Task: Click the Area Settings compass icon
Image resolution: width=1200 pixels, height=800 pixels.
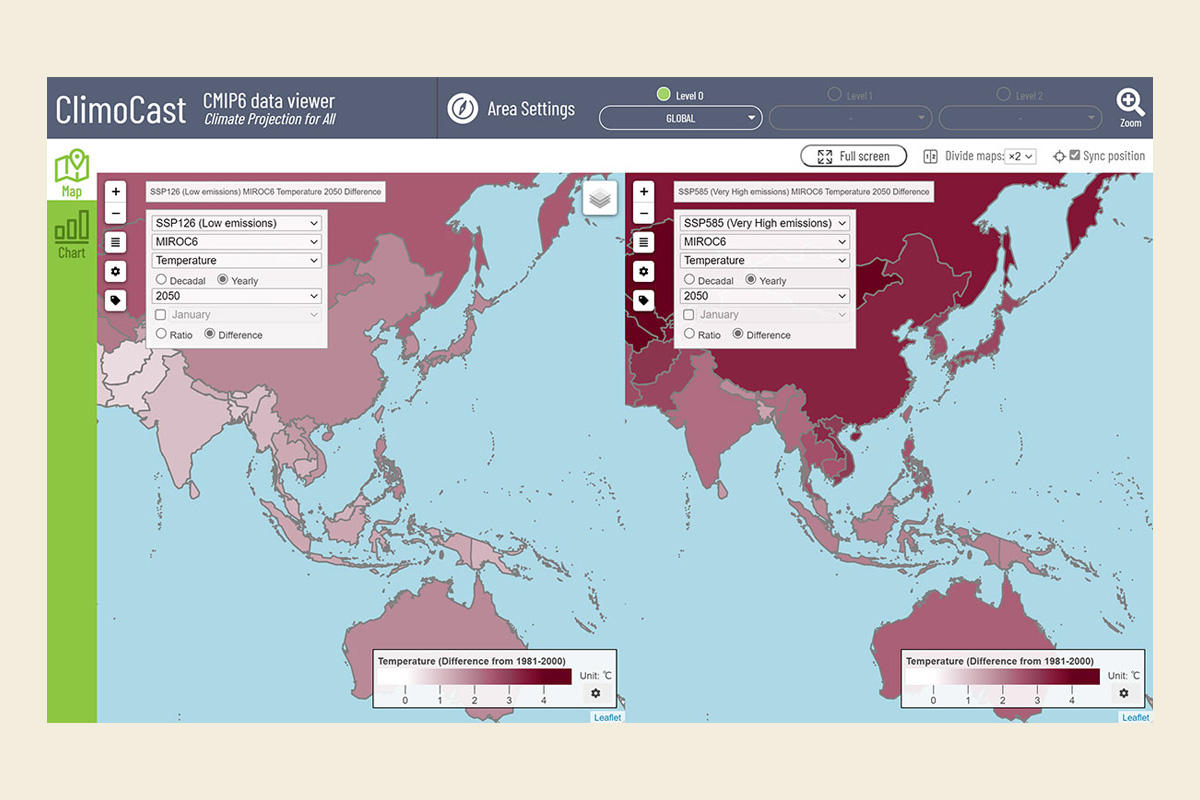Action: [x=462, y=108]
